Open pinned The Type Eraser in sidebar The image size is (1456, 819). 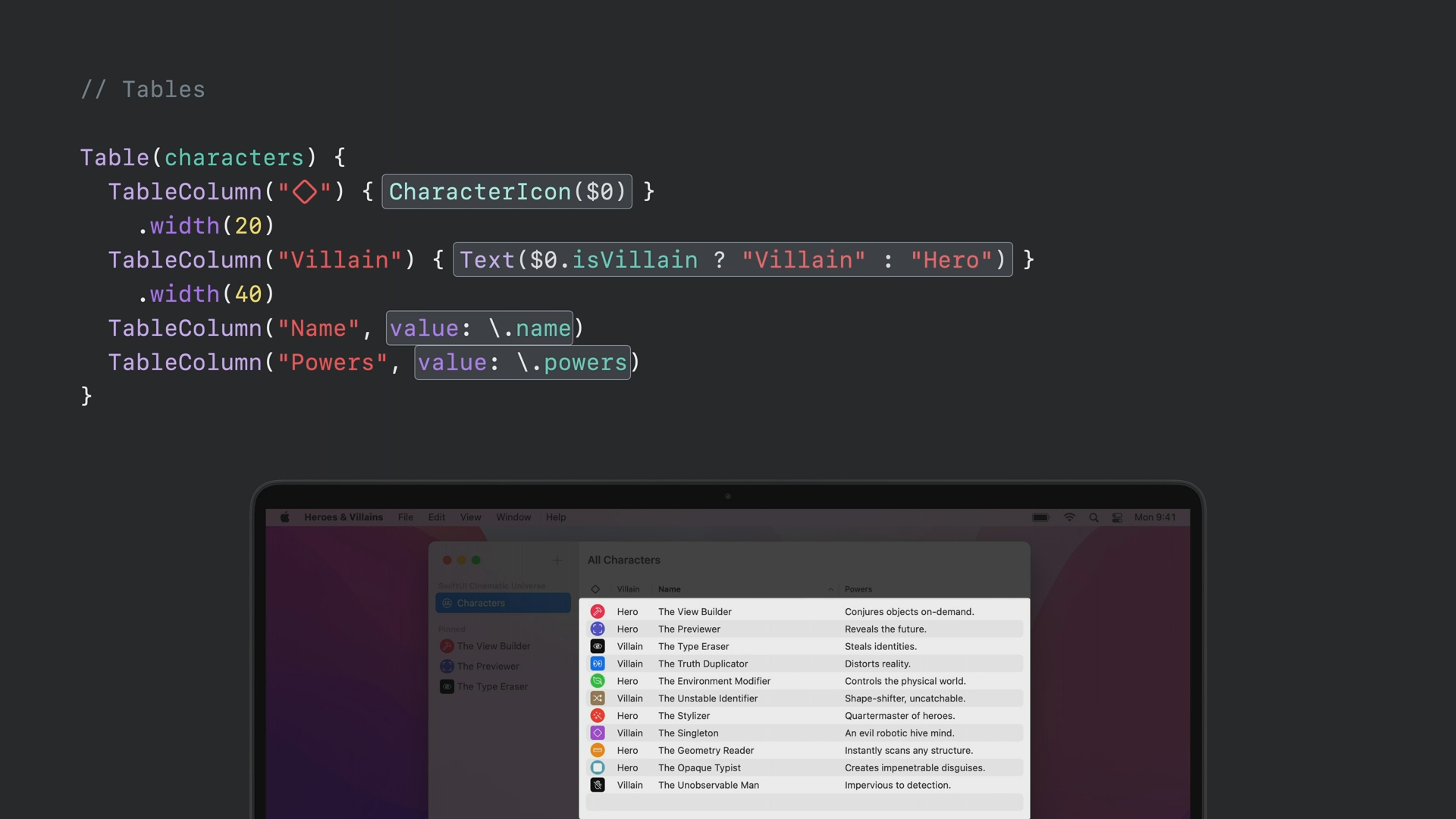pyautogui.click(x=492, y=686)
